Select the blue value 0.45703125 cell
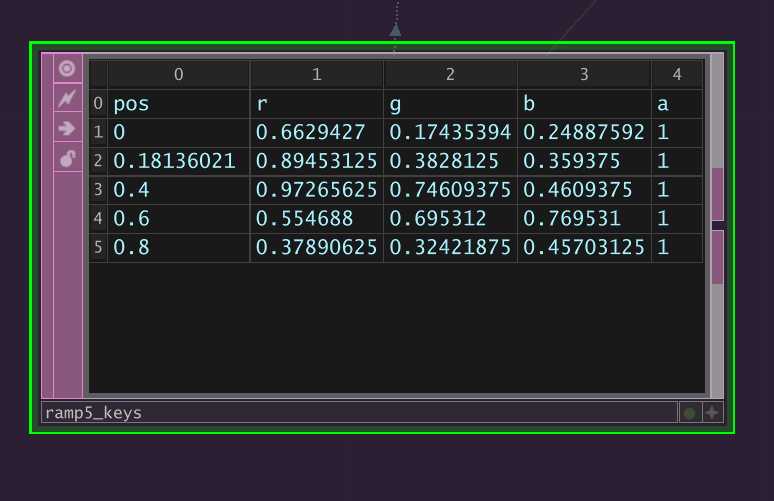 point(583,248)
